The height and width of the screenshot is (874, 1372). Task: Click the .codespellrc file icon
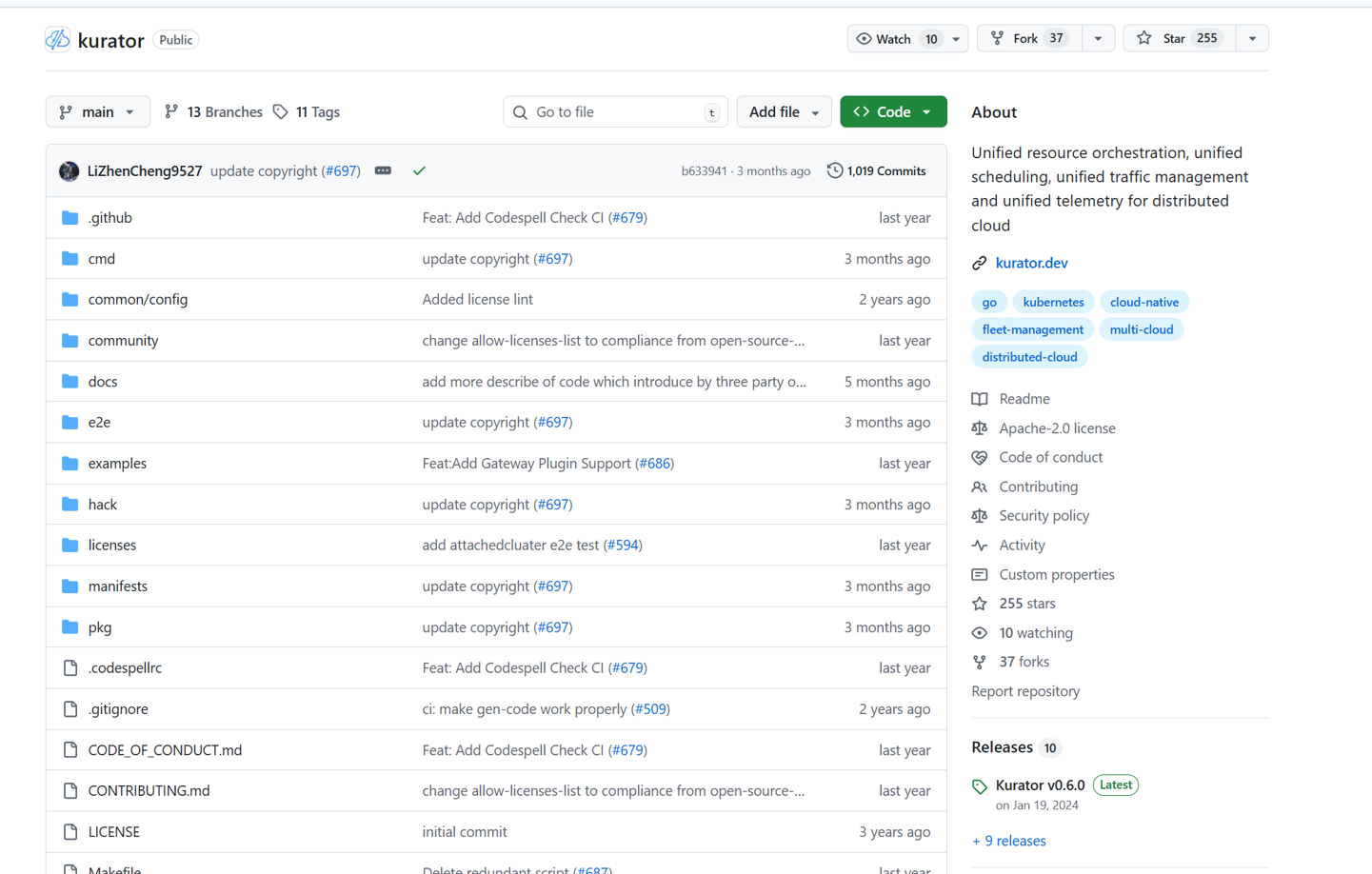point(70,668)
